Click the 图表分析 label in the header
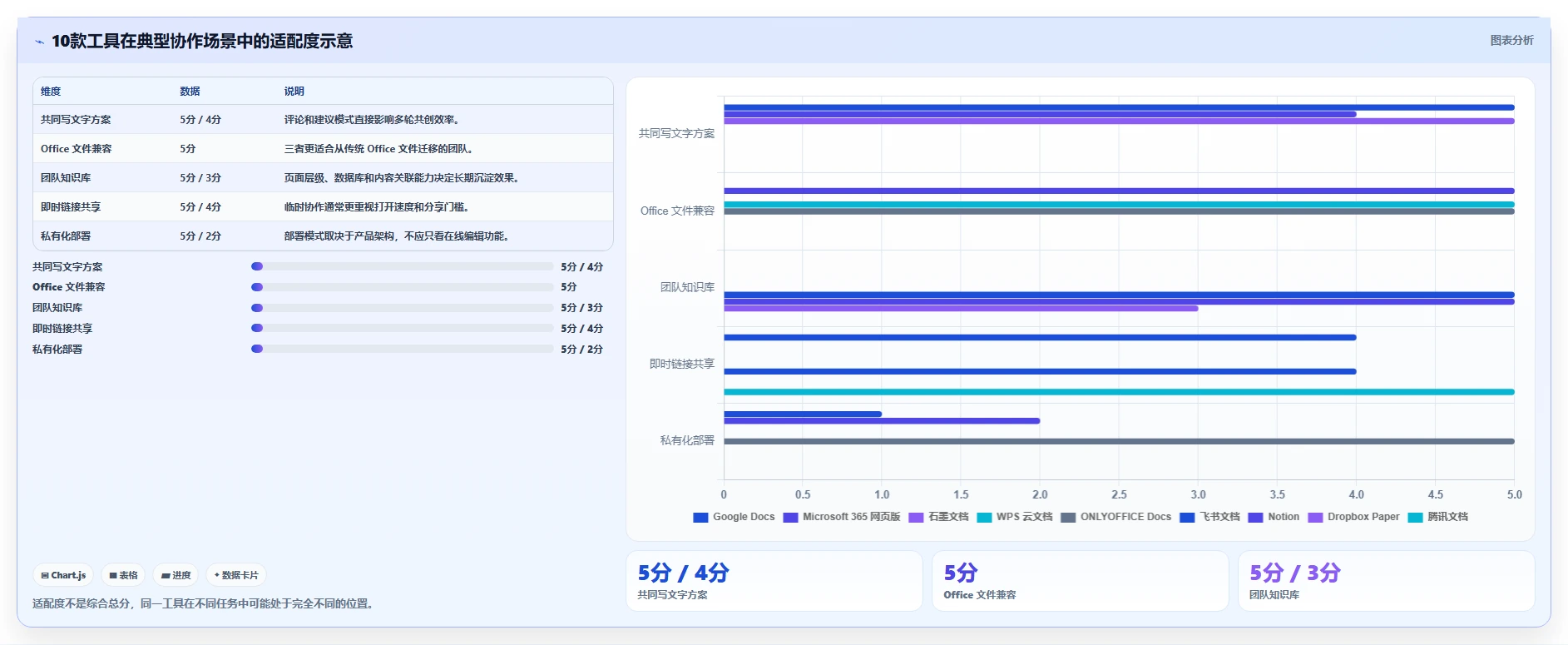Viewport: 1568px width, 645px height. coord(1511,40)
